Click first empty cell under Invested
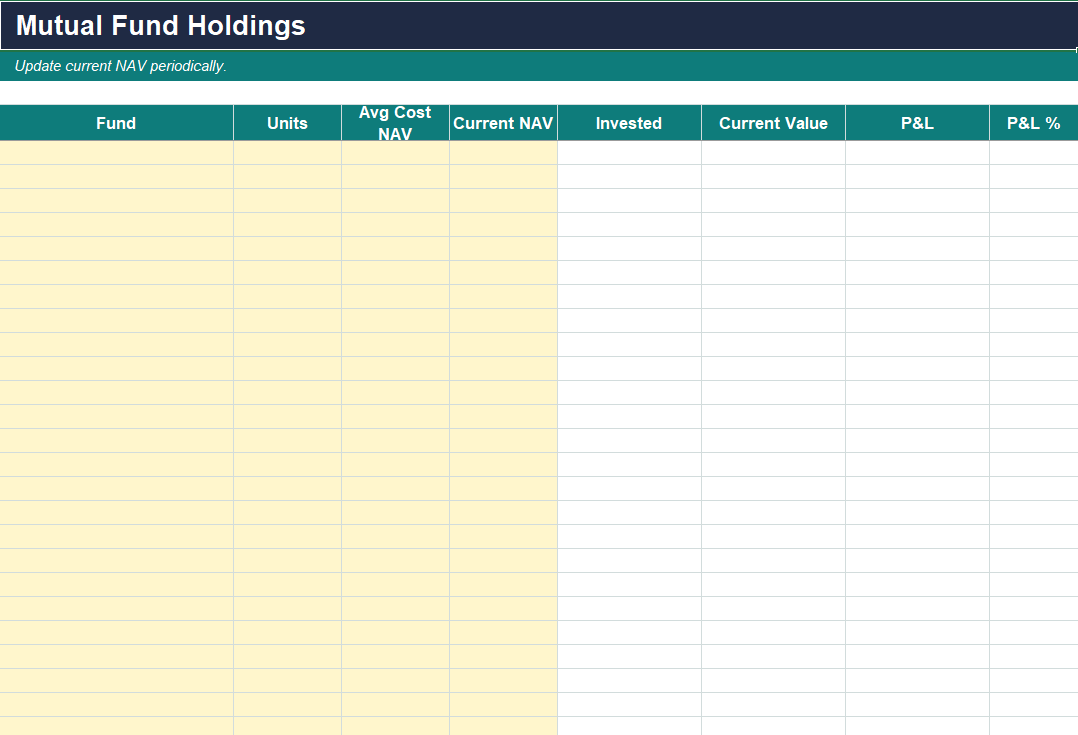The image size is (1078, 735). tap(629, 153)
